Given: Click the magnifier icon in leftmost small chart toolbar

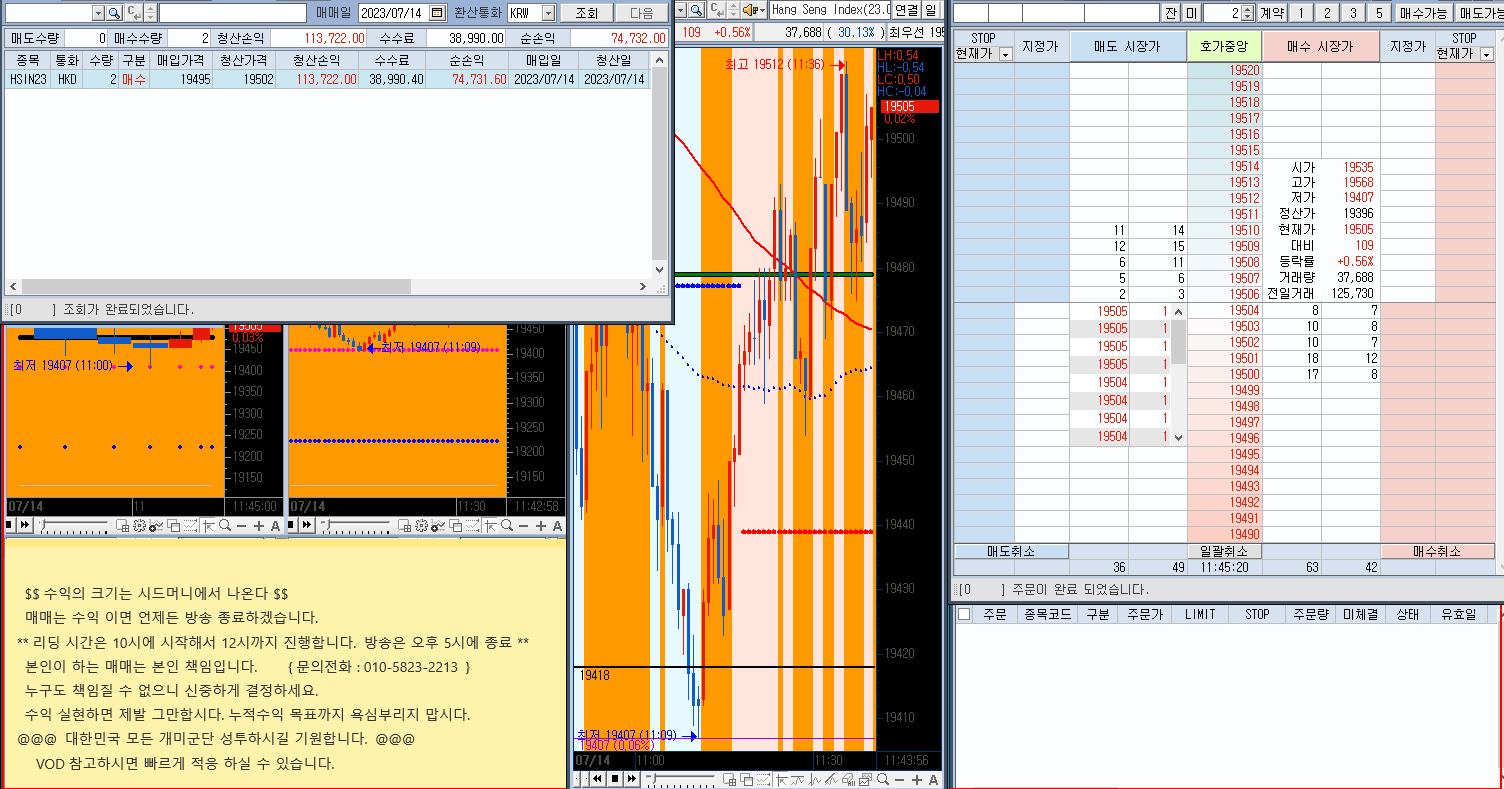Looking at the screenshot, I should point(225,526).
